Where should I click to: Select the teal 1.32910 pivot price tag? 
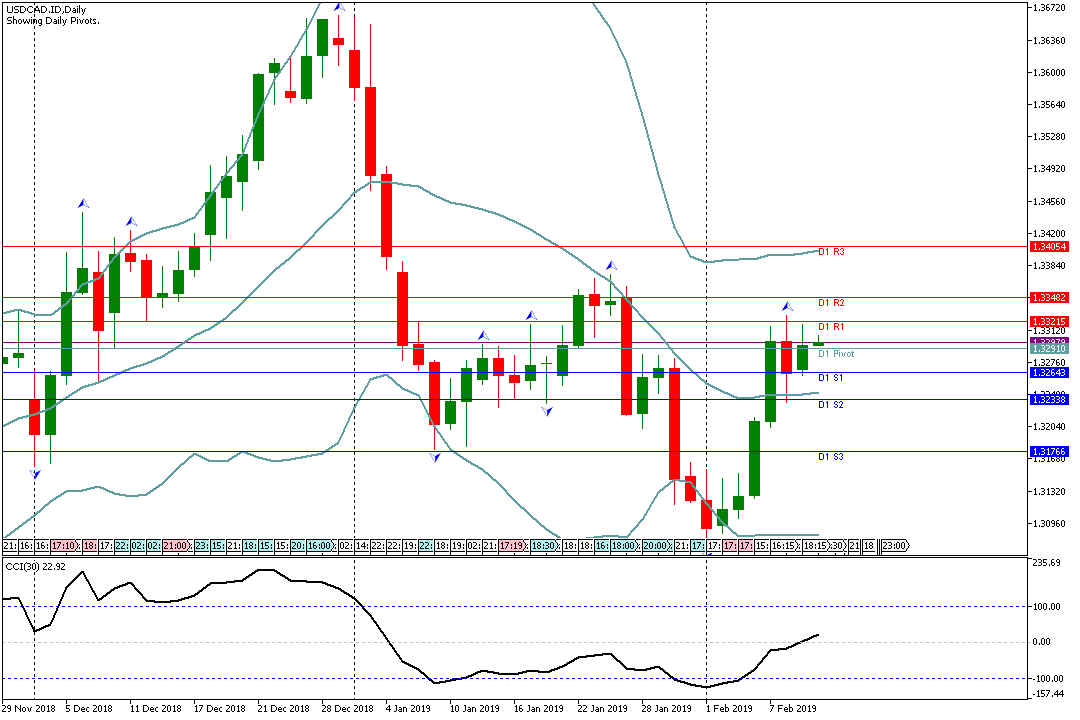(x=1049, y=349)
